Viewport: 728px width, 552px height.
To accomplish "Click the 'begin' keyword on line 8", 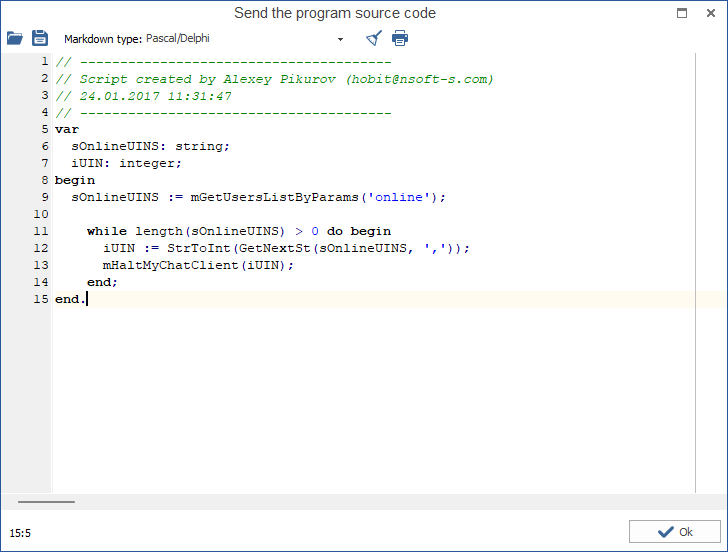I will coord(75,180).
